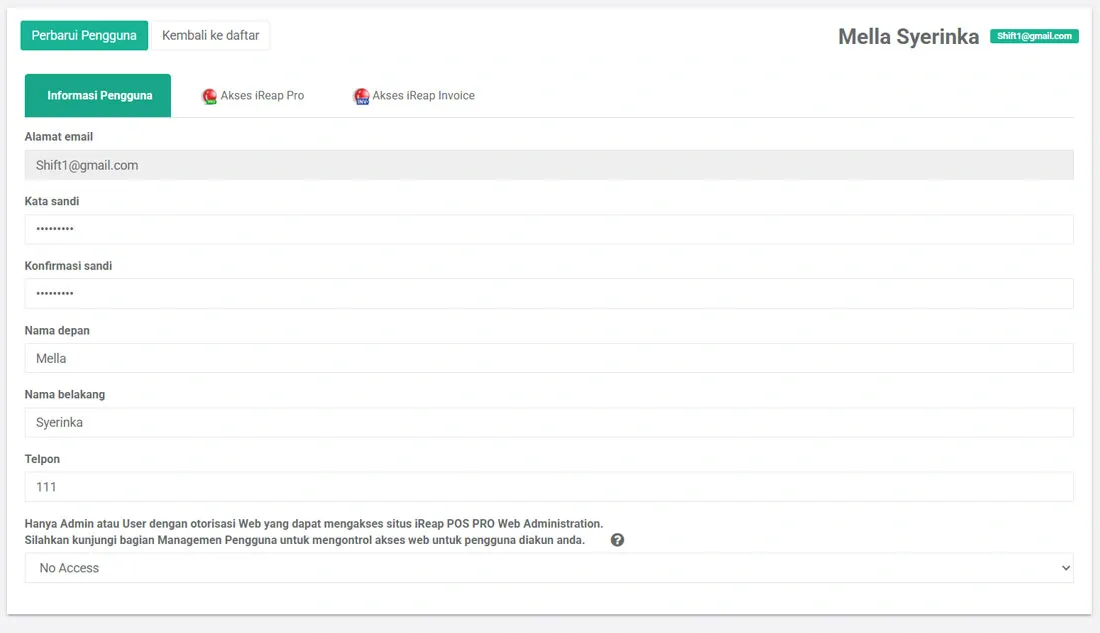The image size is (1100, 633).
Task: Click the Kata sandi password field
Action: point(548,229)
